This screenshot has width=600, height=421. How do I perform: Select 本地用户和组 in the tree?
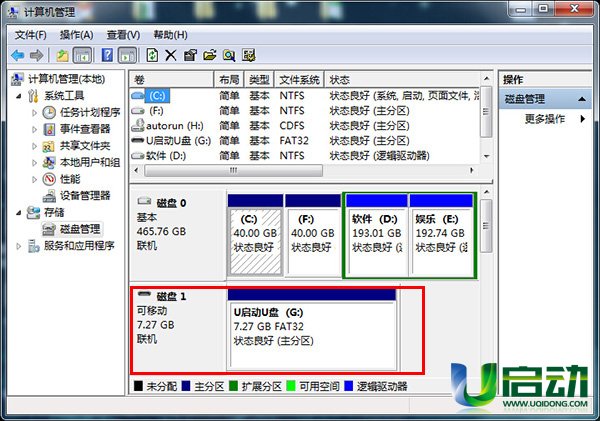[x=90, y=162]
